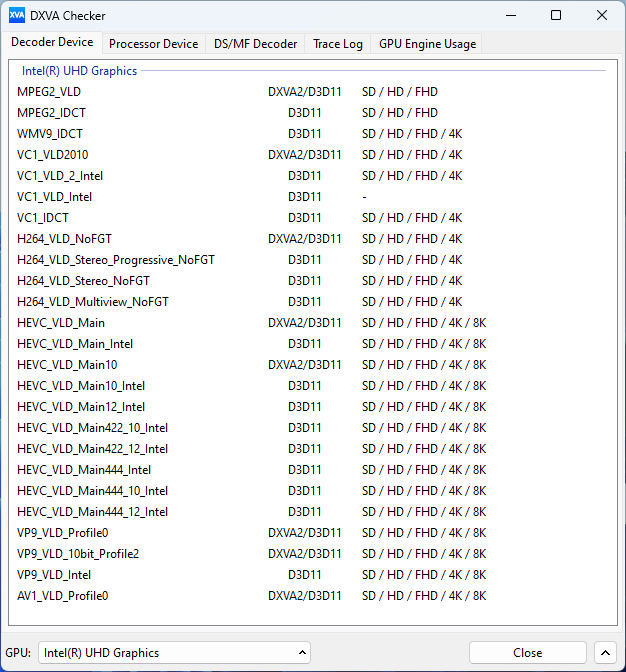Viewport: 626px width, 672px height.
Task: Open the GPU Engine Usage tab
Action: point(427,44)
